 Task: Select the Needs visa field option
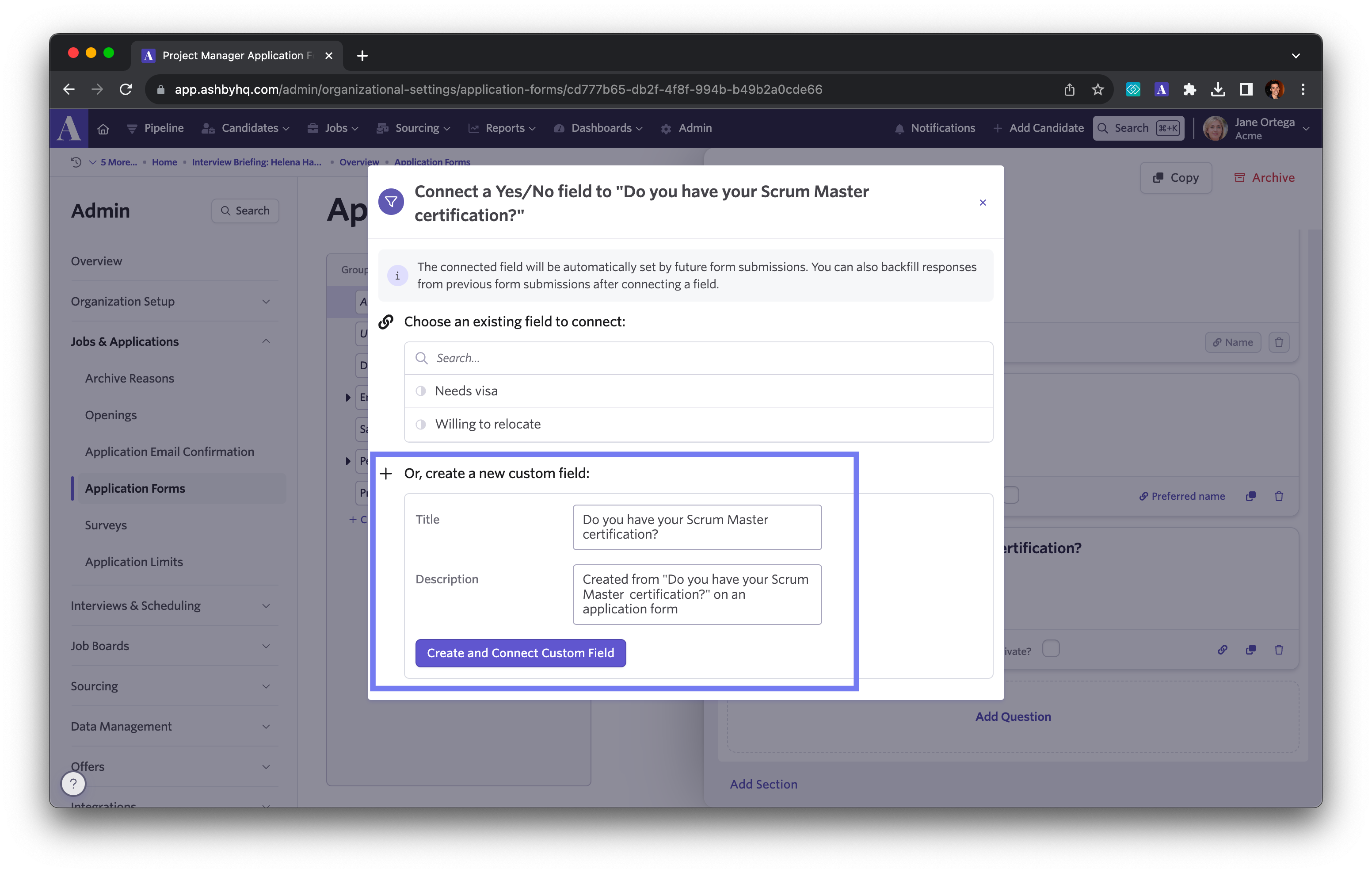[x=466, y=391]
